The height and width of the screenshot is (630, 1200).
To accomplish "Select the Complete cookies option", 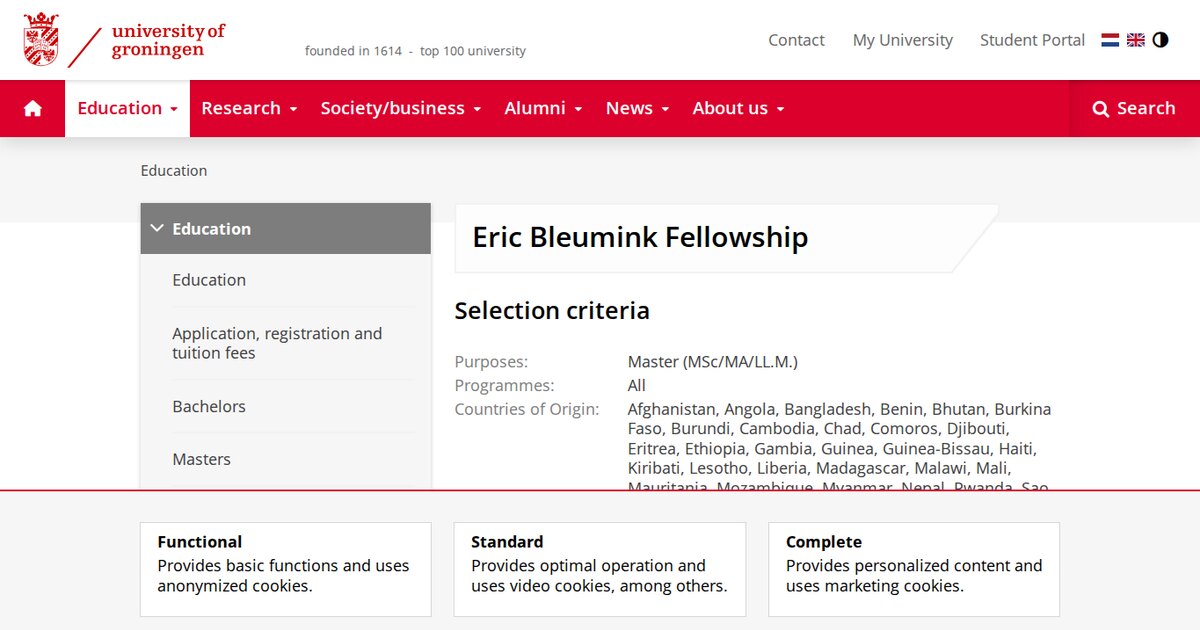I will pos(914,569).
